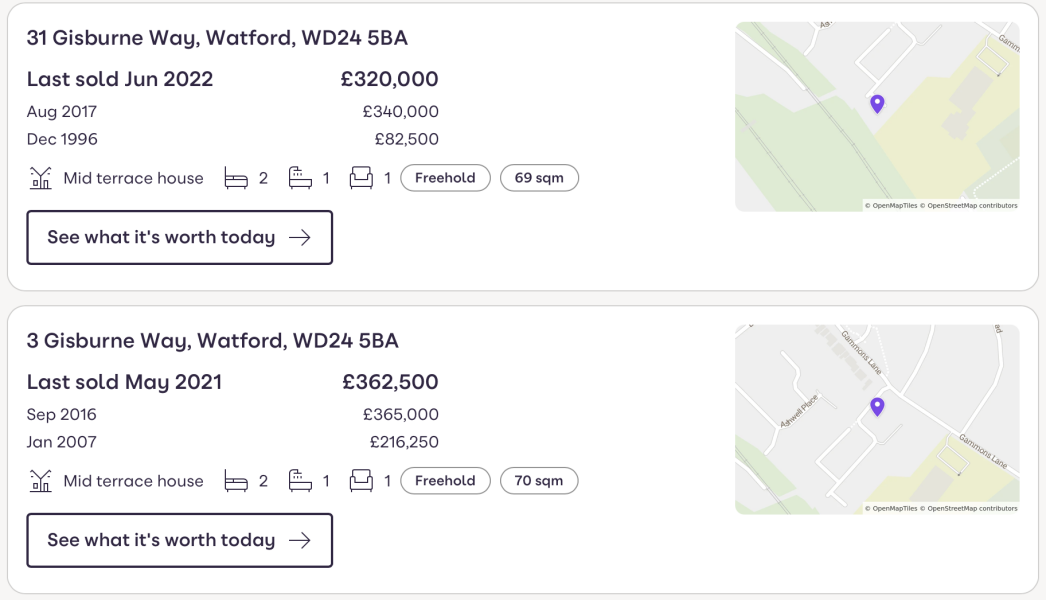
Task: Select the Freehold badge on the 31 Gisburne Way listing
Action: tap(445, 177)
